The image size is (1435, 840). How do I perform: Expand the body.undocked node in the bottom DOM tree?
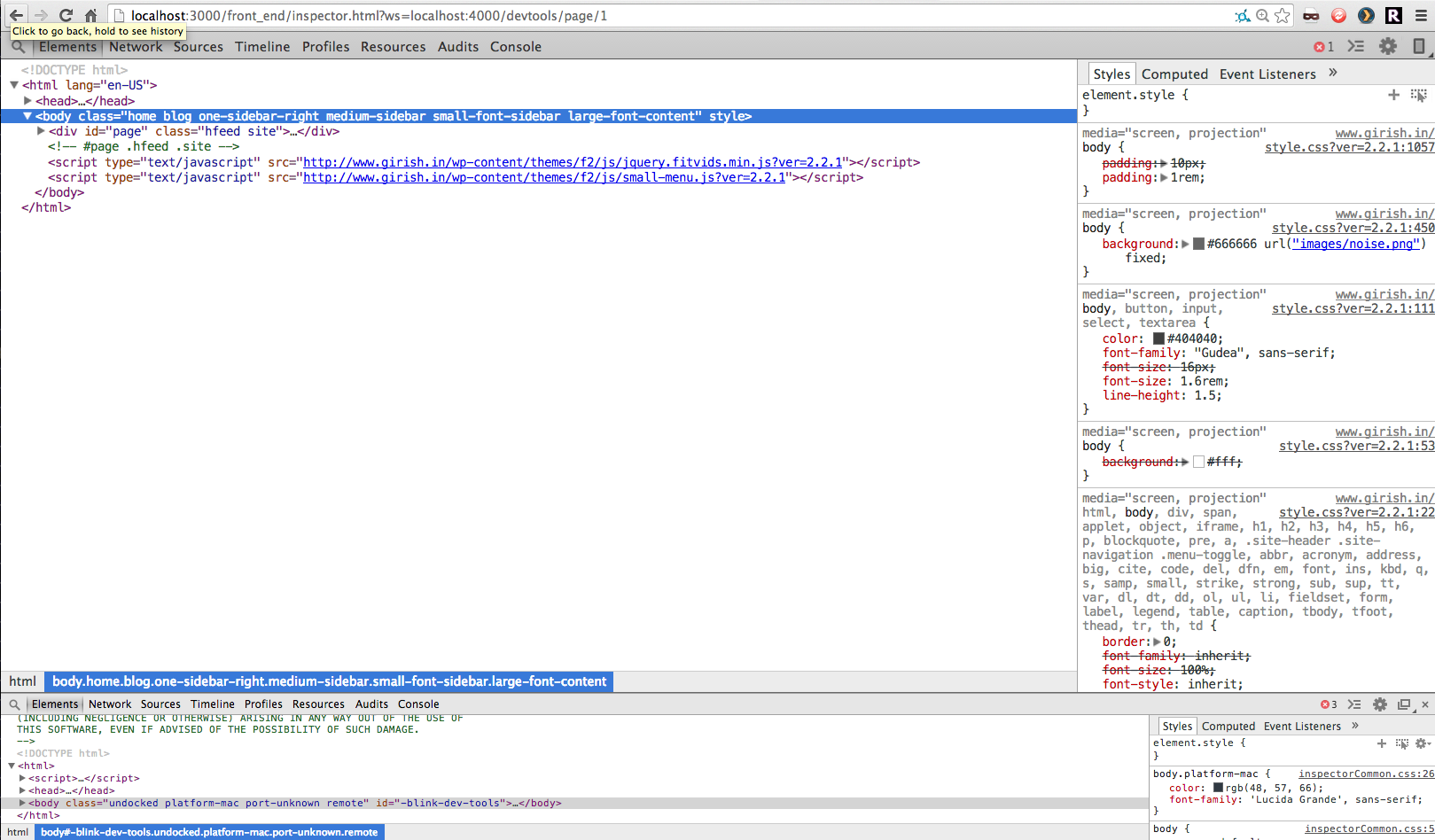[22, 803]
